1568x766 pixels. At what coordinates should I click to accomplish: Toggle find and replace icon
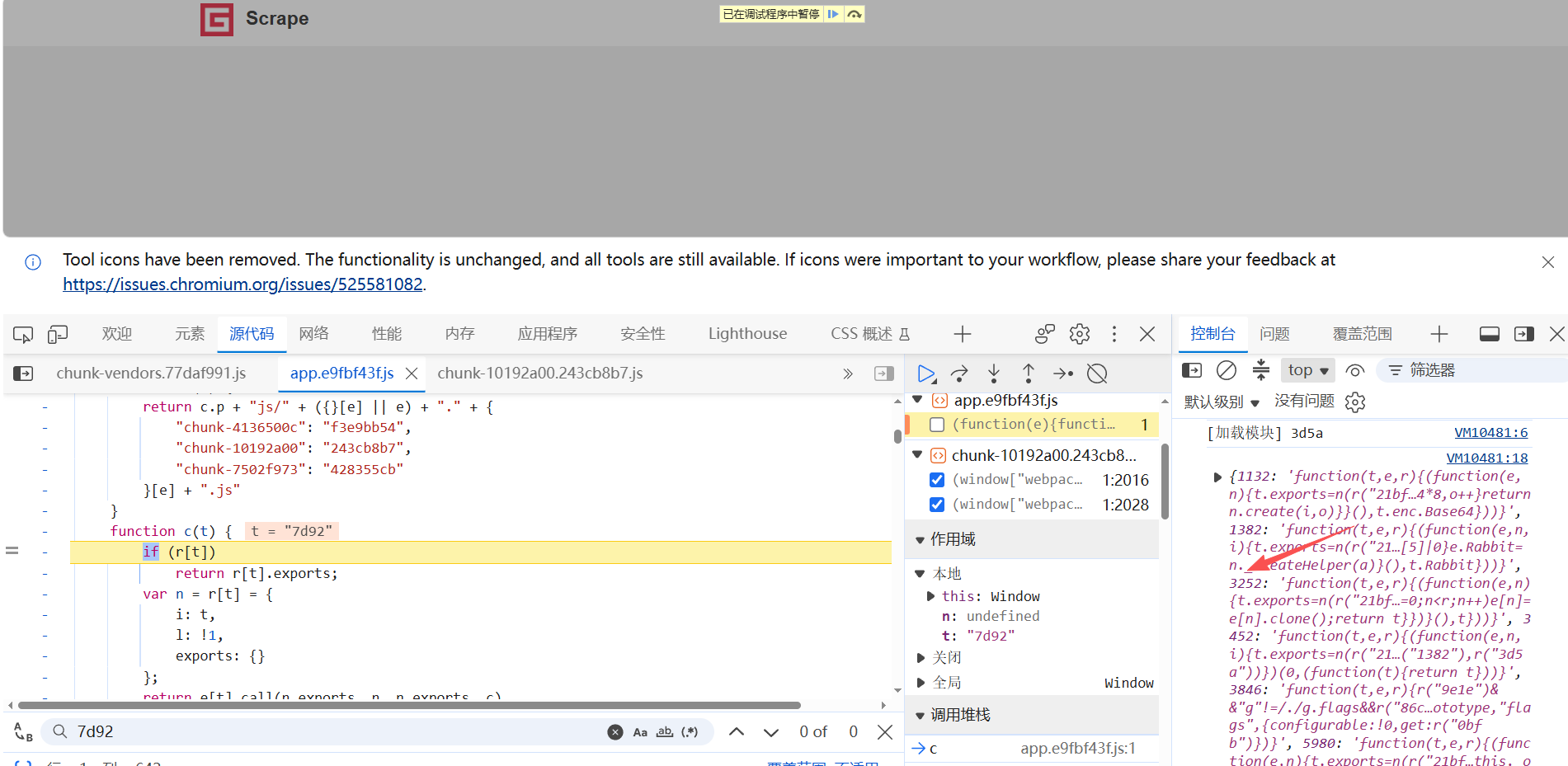point(23,732)
